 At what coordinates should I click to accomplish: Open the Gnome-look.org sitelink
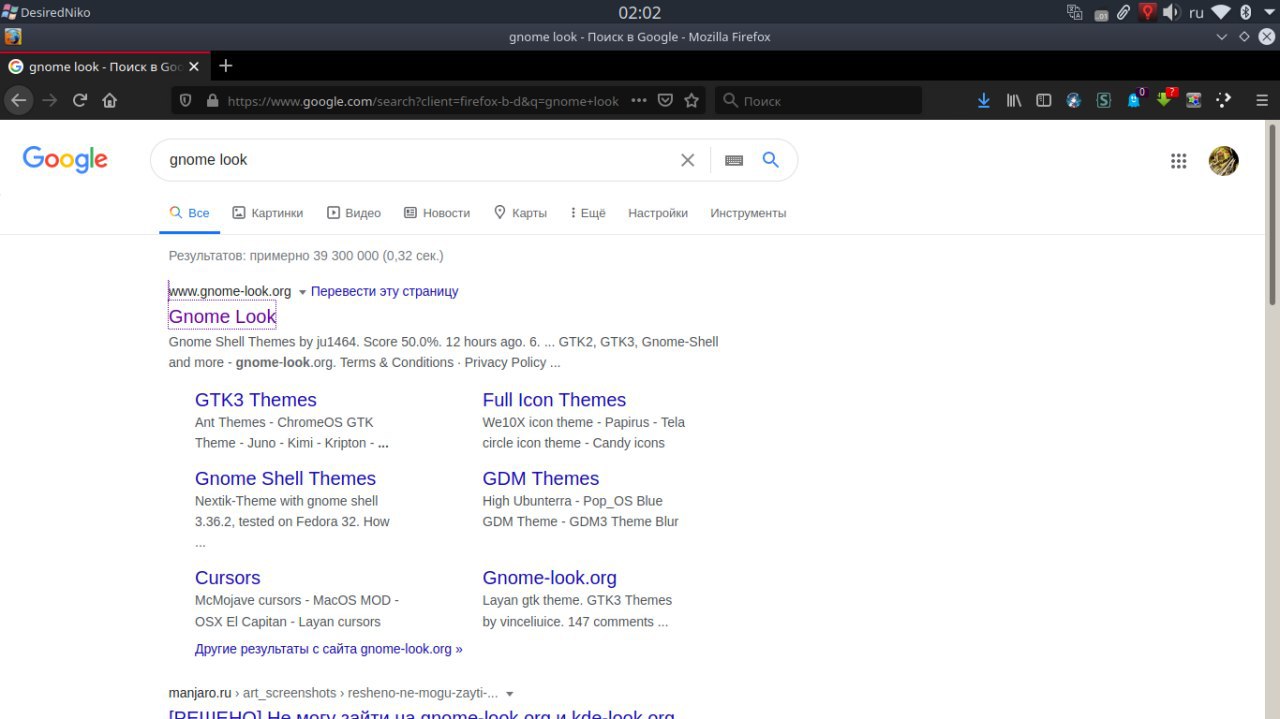(x=549, y=577)
